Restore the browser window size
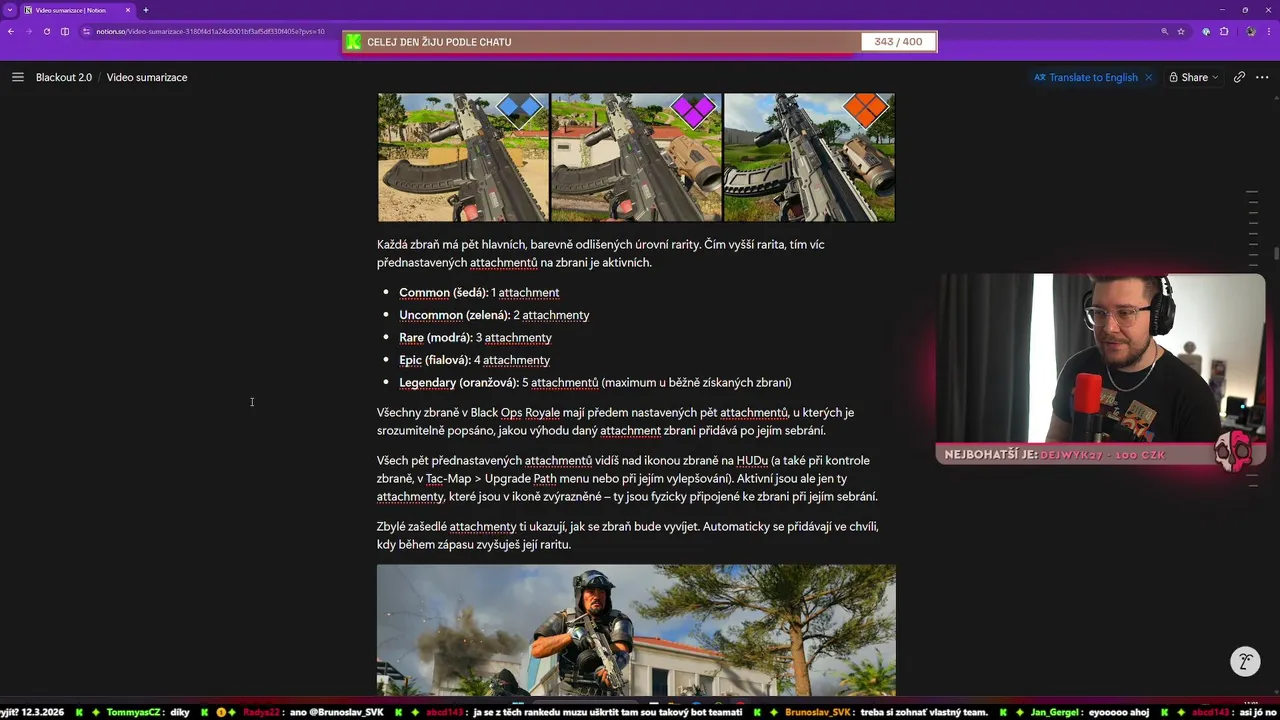Image resolution: width=1280 pixels, height=720 pixels. (x=1244, y=10)
